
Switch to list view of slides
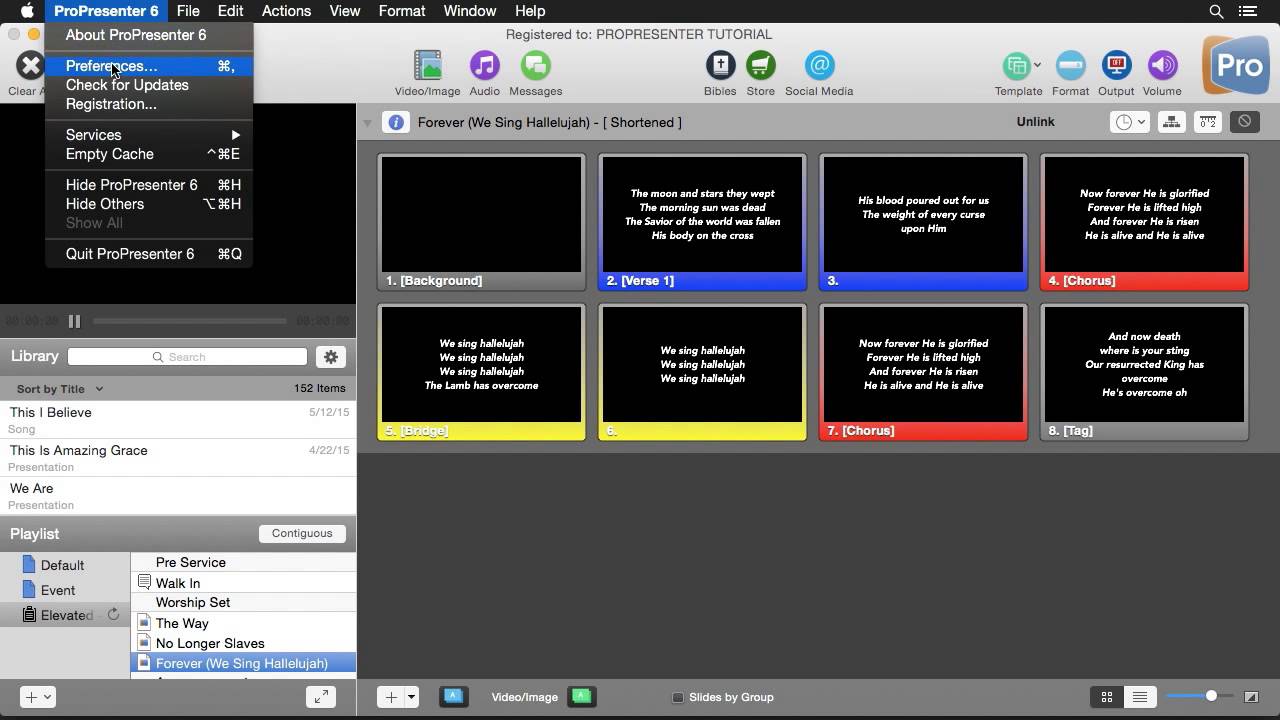point(1139,697)
